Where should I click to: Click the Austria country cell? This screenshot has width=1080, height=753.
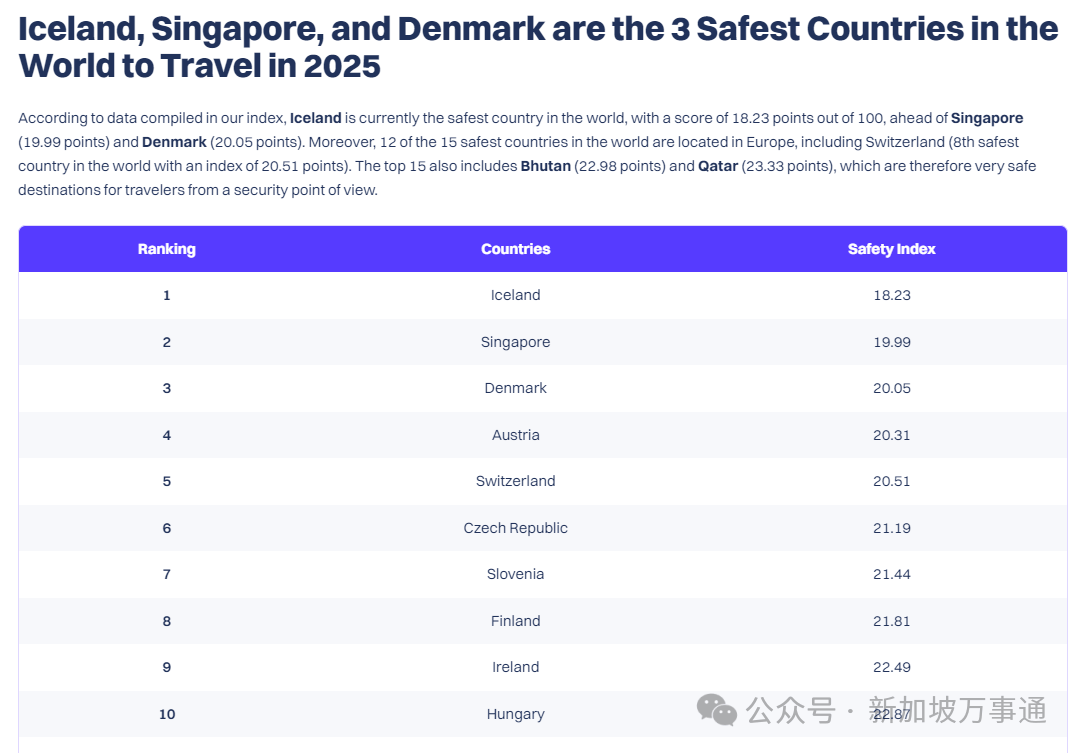(x=516, y=435)
